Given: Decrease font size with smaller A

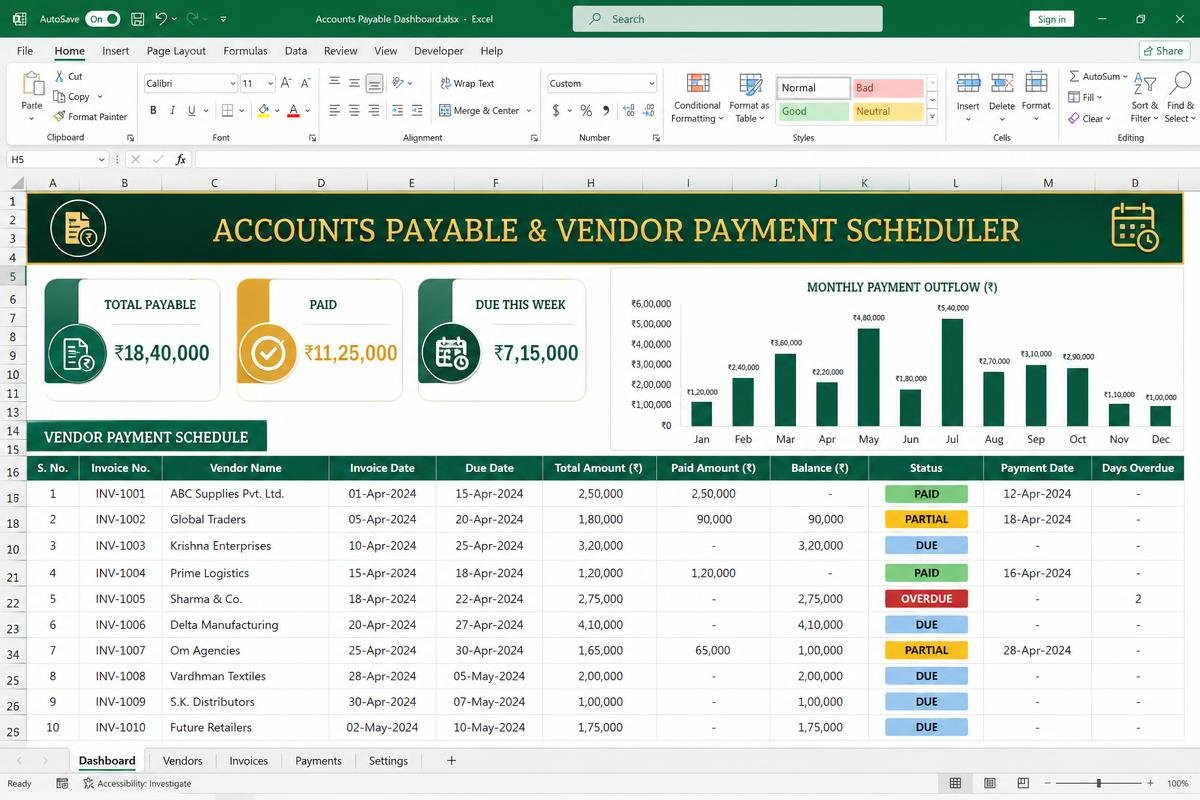Looking at the screenshot, I should 308,84.
